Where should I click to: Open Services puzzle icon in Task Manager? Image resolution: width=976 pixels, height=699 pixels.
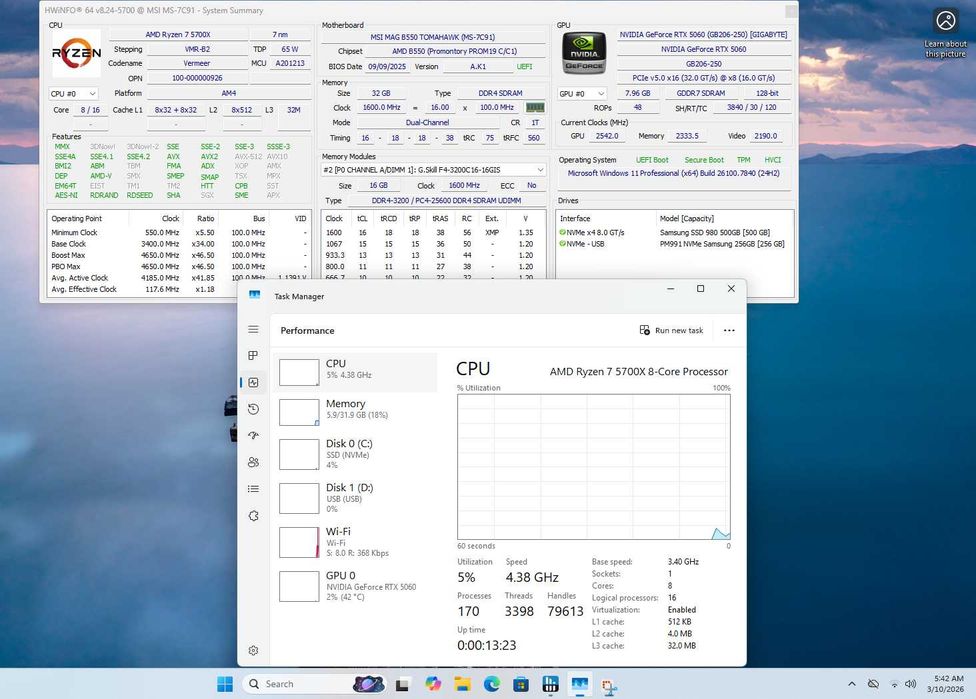pos(253,515)
